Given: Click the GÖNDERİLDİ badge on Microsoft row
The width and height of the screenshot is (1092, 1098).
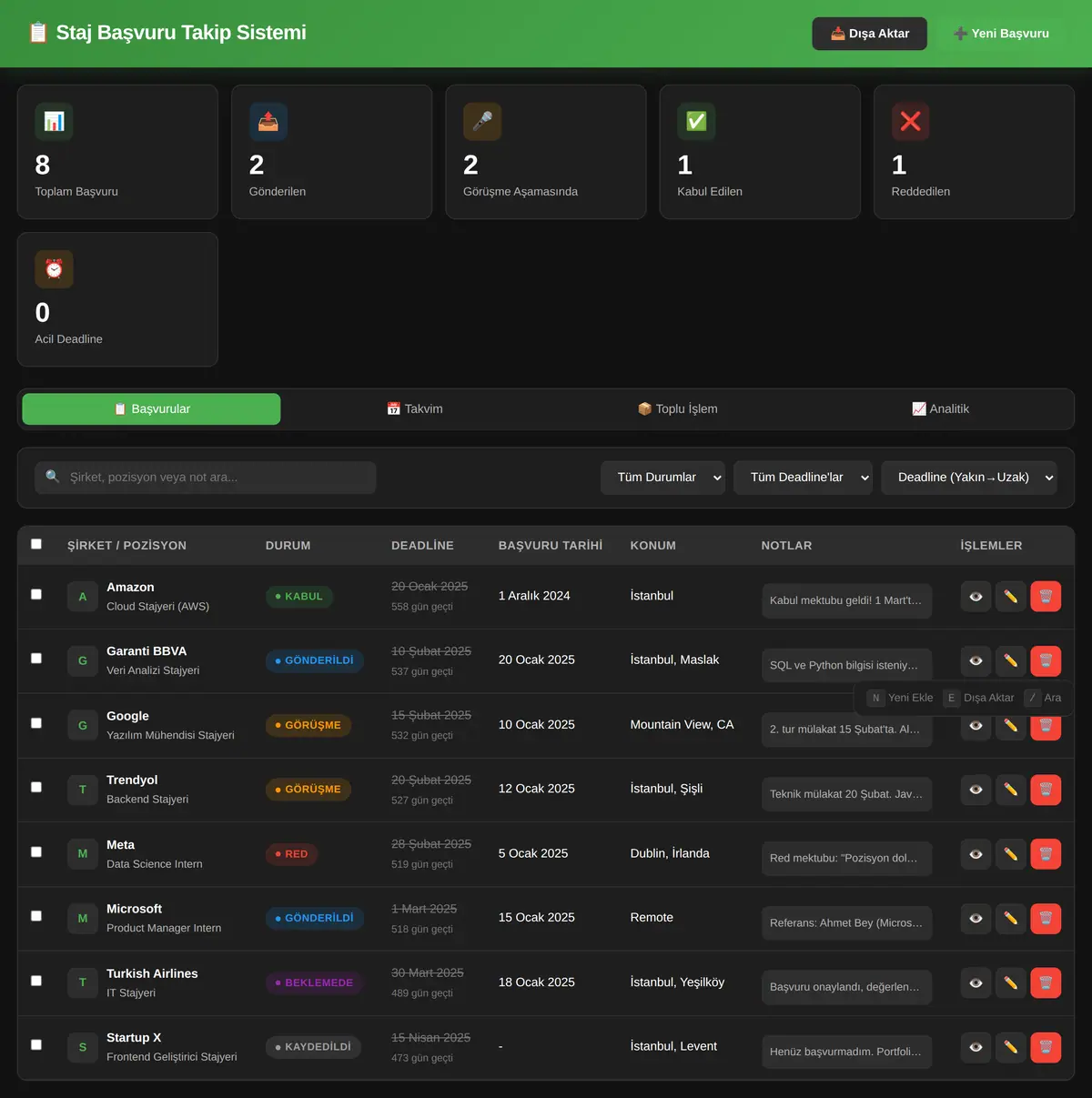Looking at the screenshot, I should click(314, 919).
